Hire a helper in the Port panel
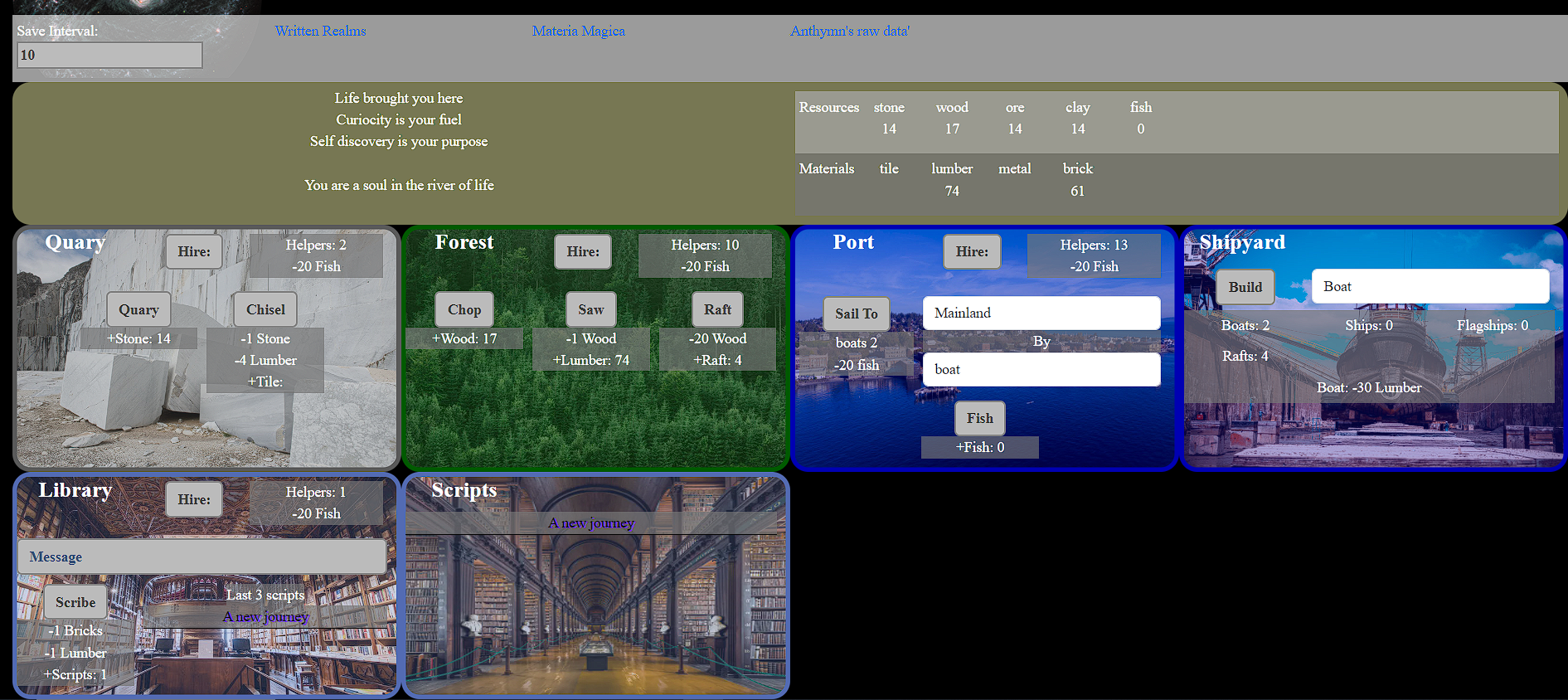The height and width of the screenshot is (700, 1568). pos(971,251)
